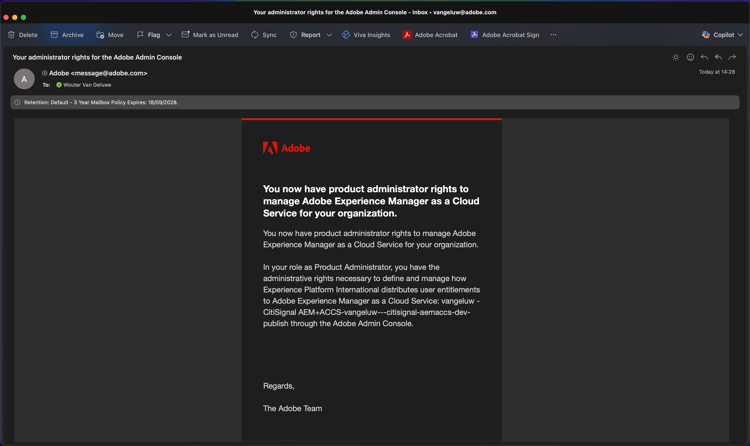
Task: Open the Report dropdown arrow
Action: 329,35
